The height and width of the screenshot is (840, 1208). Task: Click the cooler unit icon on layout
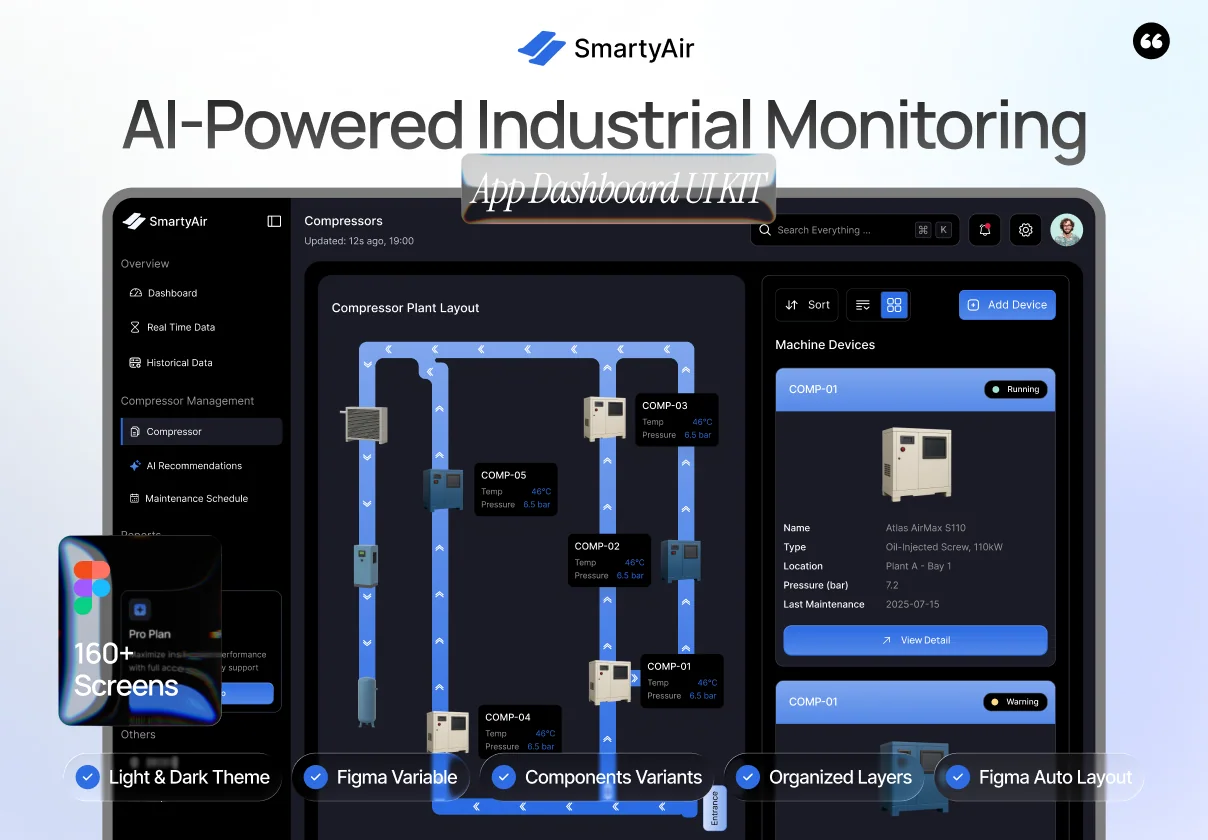[365, 424]
